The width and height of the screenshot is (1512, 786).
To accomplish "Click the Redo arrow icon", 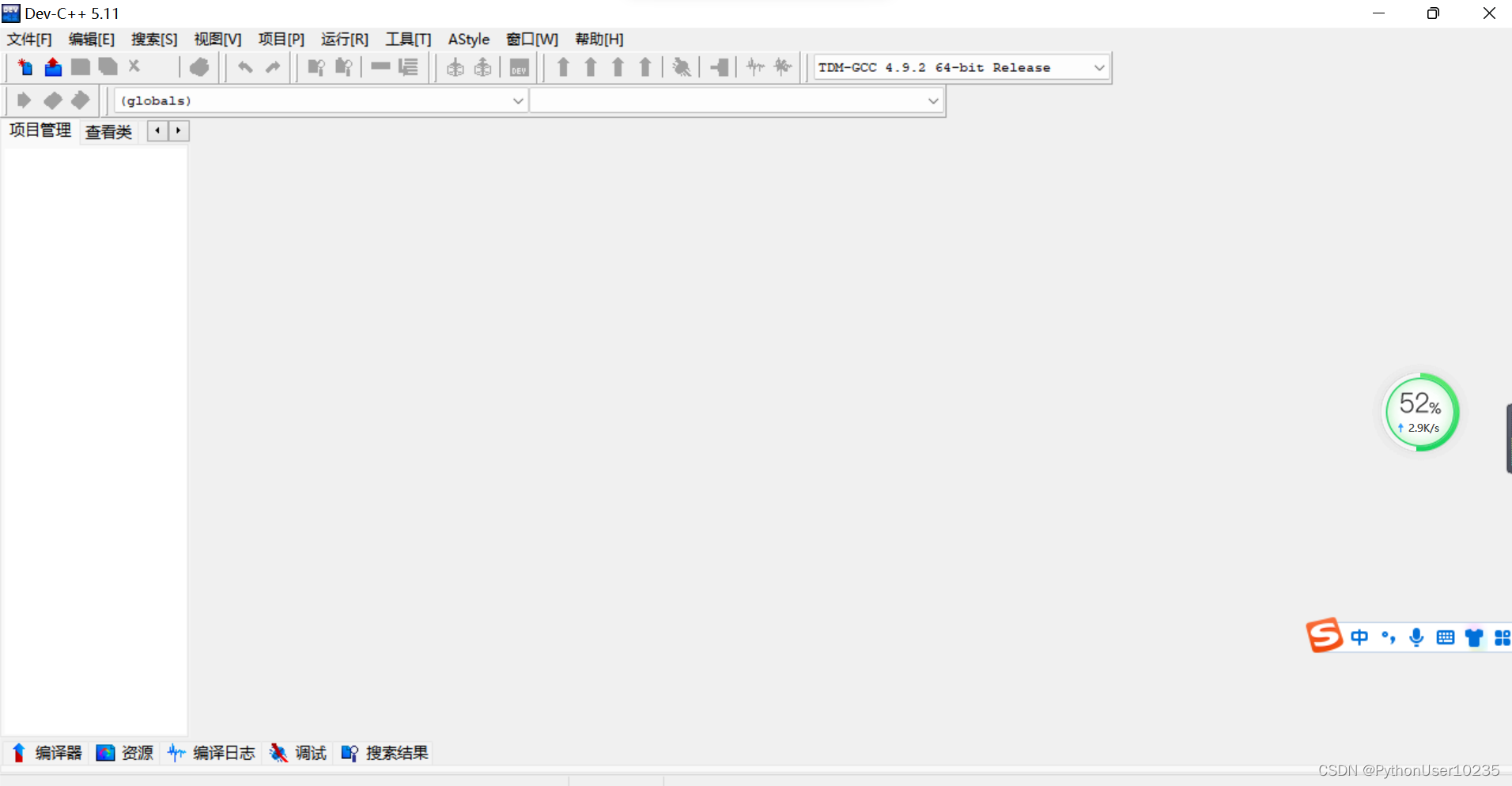I will [x=273, y=67].
